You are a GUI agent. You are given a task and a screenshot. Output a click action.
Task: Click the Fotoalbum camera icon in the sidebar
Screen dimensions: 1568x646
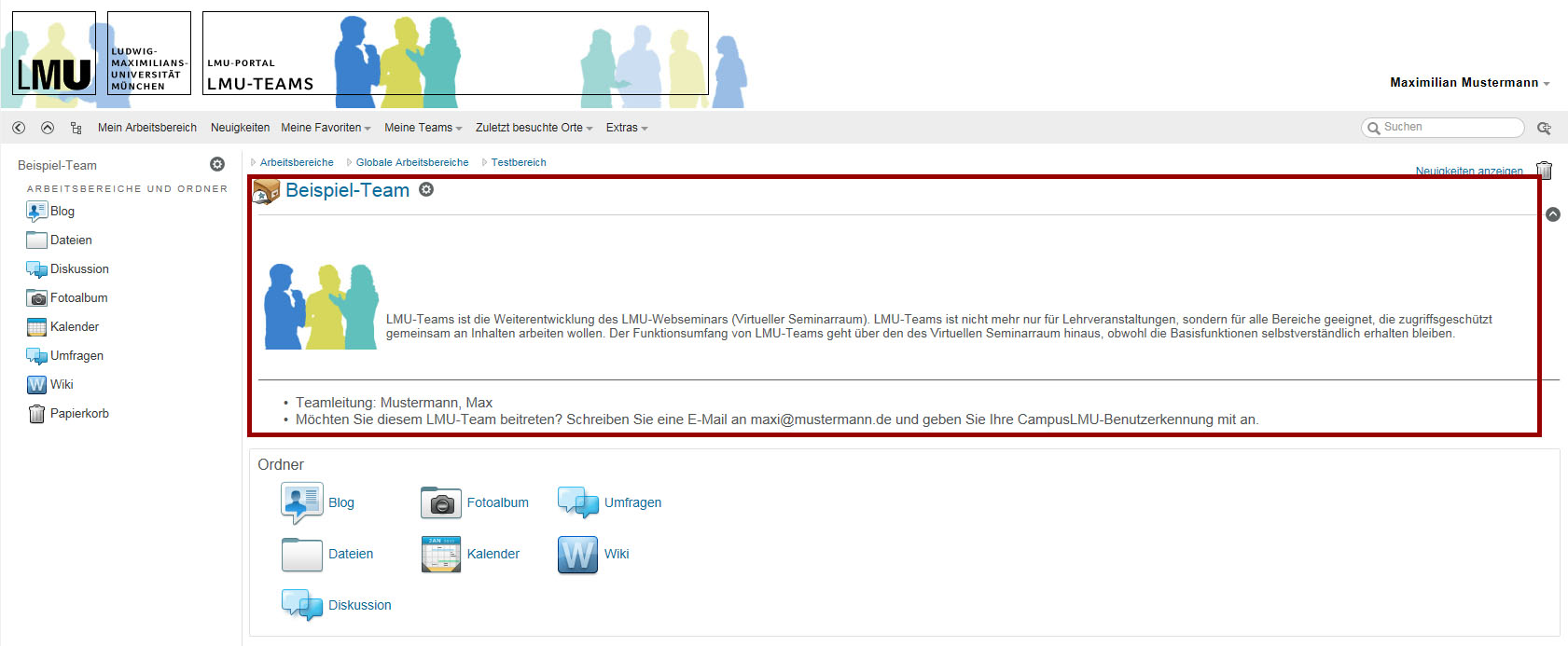[36, 298]
